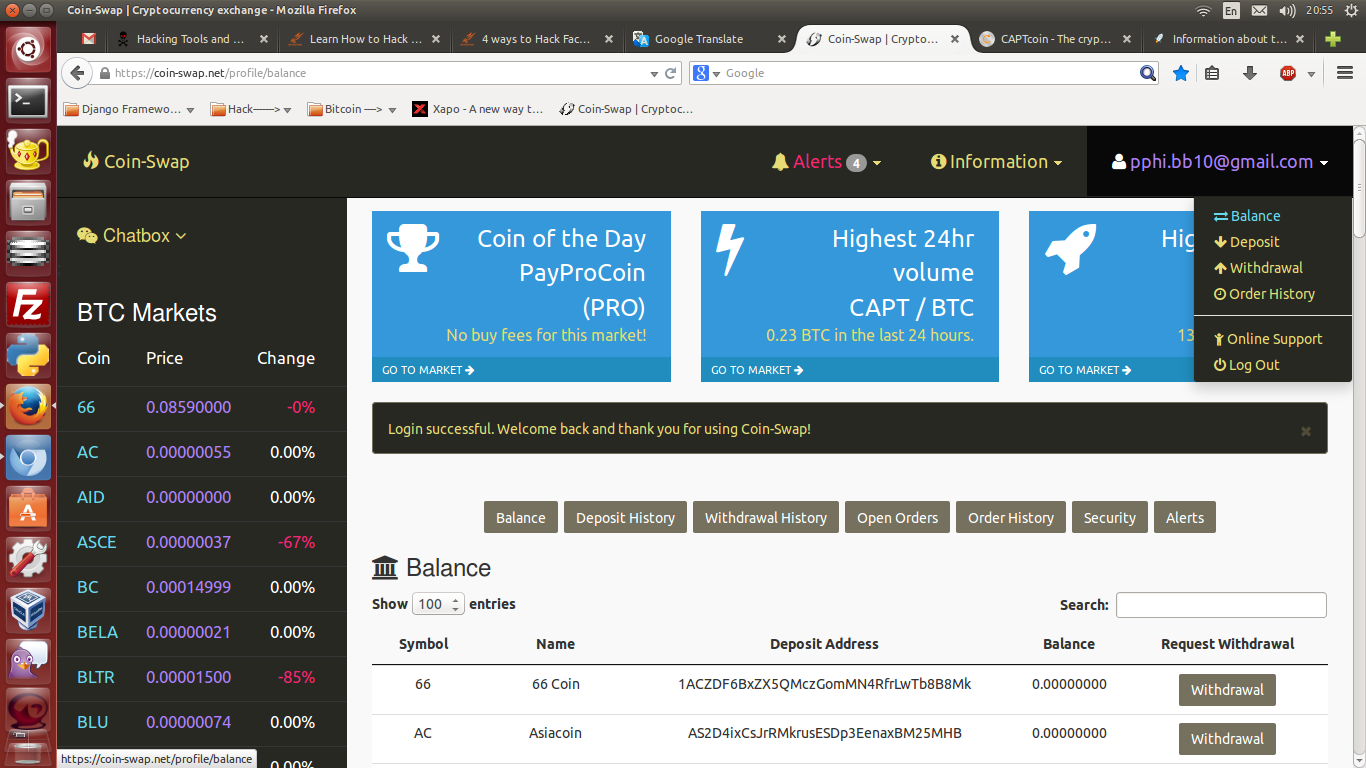Choose Online Support from the account menu
The image size is (1366, 768).
coord(1267,339)
